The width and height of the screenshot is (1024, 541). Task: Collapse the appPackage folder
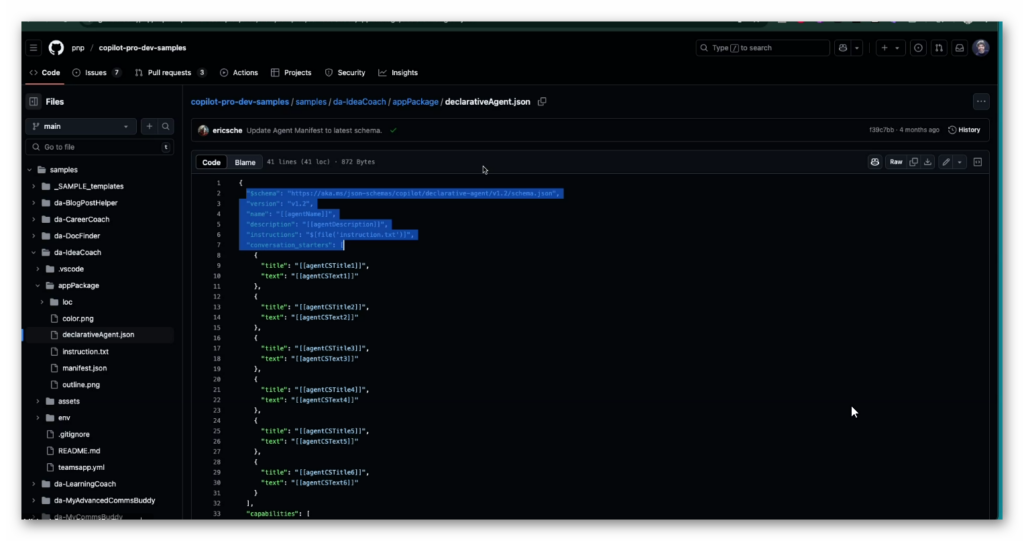pos(38,286)
